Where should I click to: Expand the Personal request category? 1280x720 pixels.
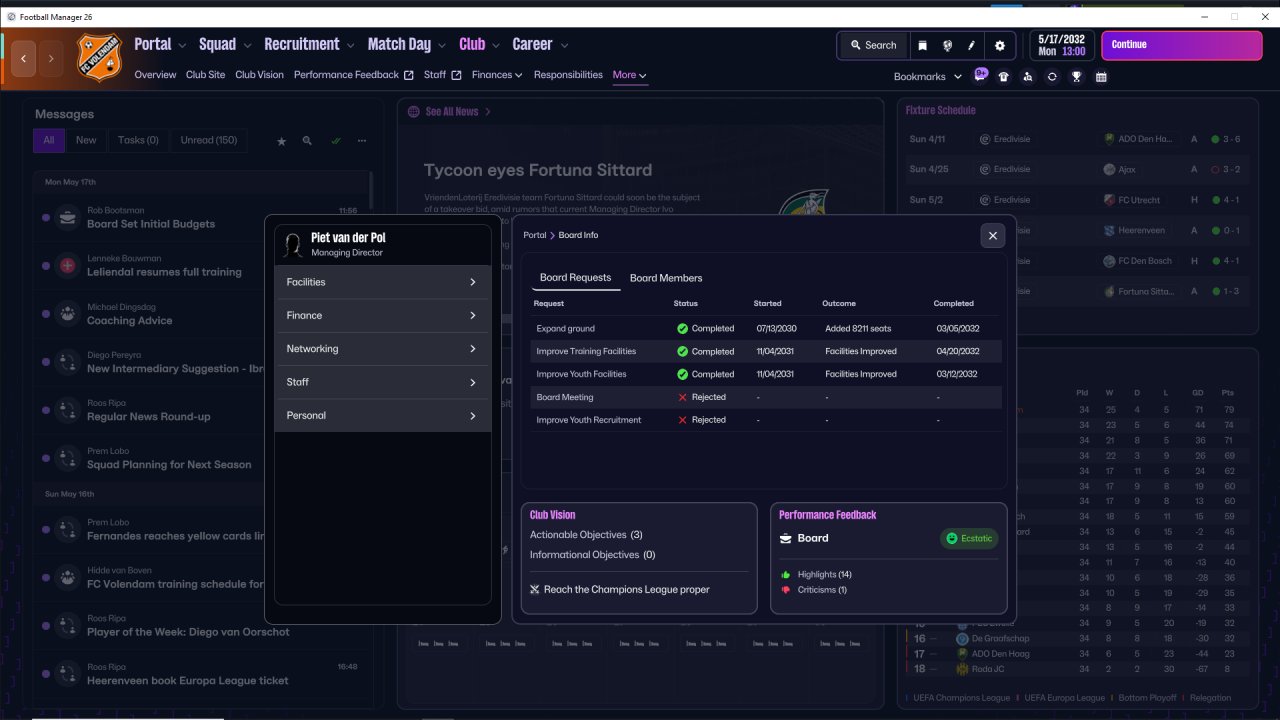point(383,416)
